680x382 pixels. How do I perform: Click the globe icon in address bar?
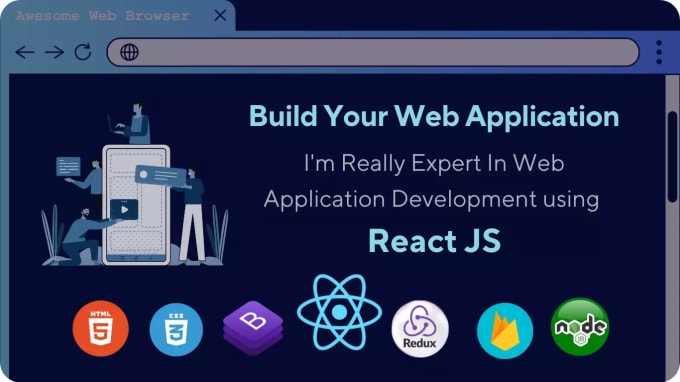coord(129,52)
